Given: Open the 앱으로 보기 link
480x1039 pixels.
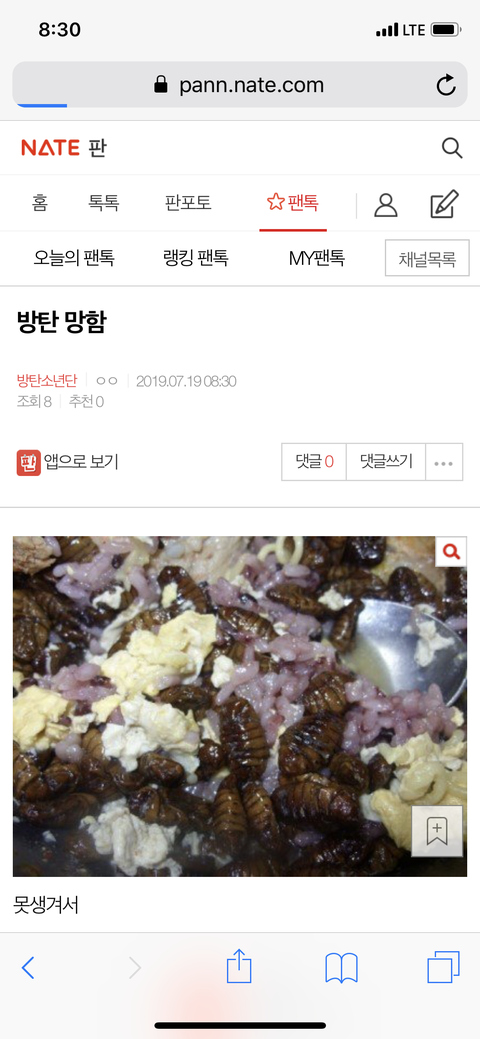Looking at the screenshot, I should tap(68, 462).
